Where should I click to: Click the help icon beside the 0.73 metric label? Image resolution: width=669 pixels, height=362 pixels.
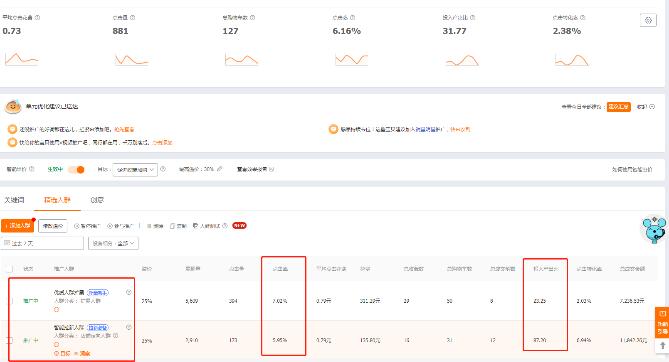coord(38,18)
